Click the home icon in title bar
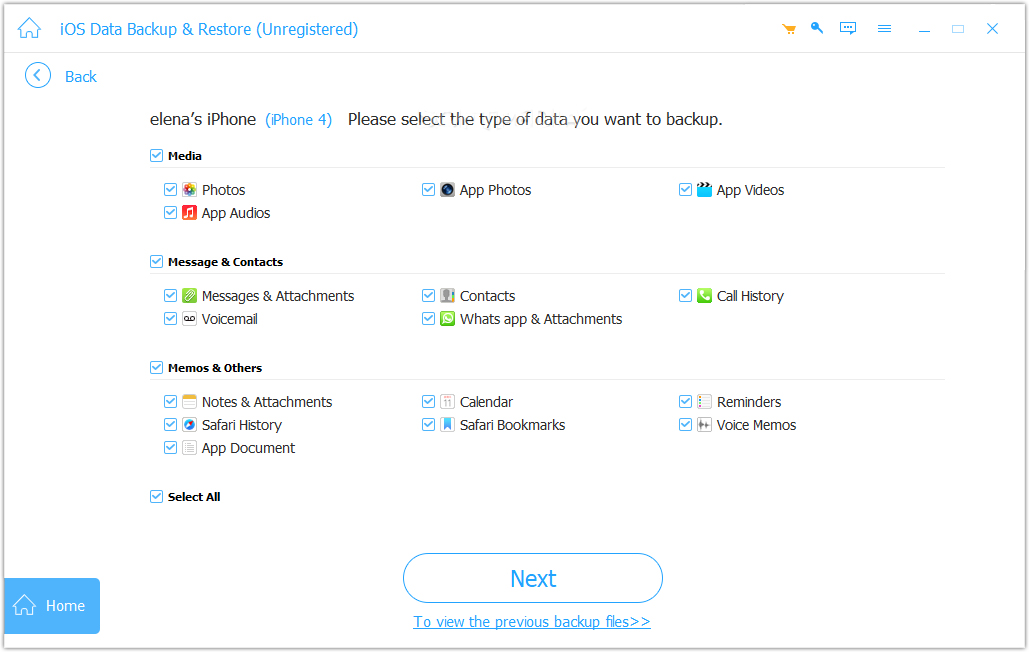This screenshot has height=652, width=1029. point(29,29)
